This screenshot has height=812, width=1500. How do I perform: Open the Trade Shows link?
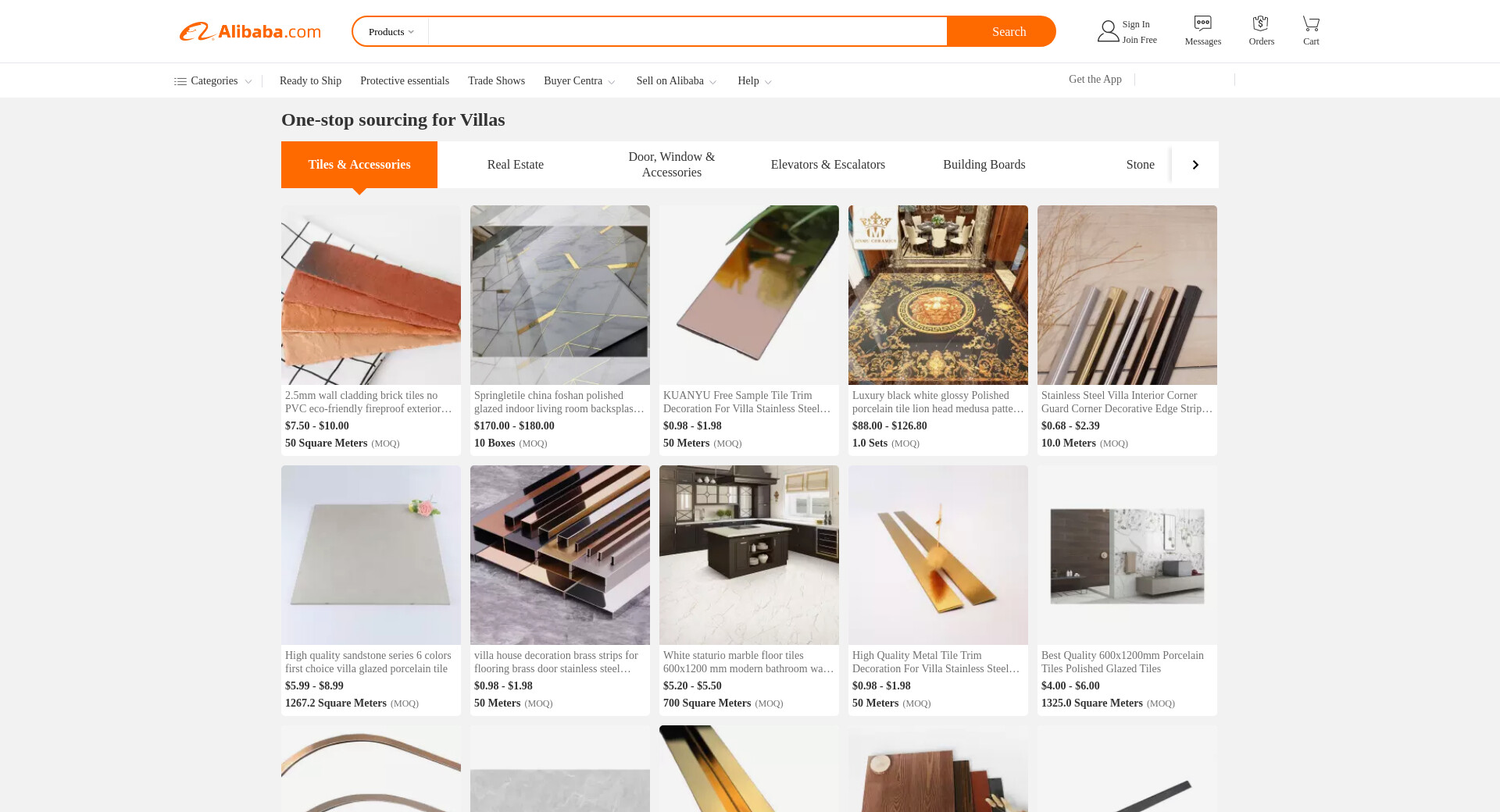[x=496, y=81]
